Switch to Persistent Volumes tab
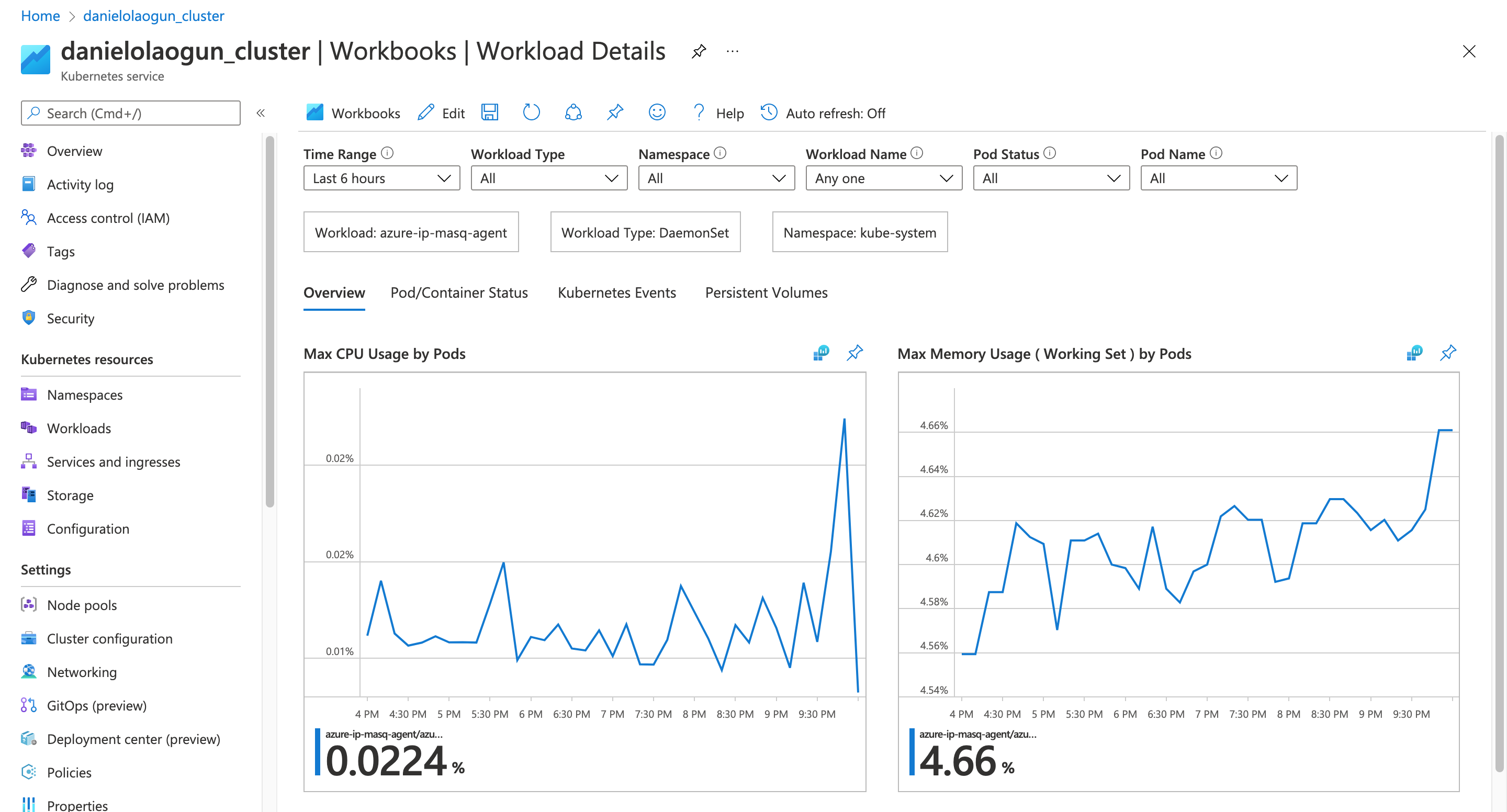Viewport: 1507px width, 812px height. point(767,292)
